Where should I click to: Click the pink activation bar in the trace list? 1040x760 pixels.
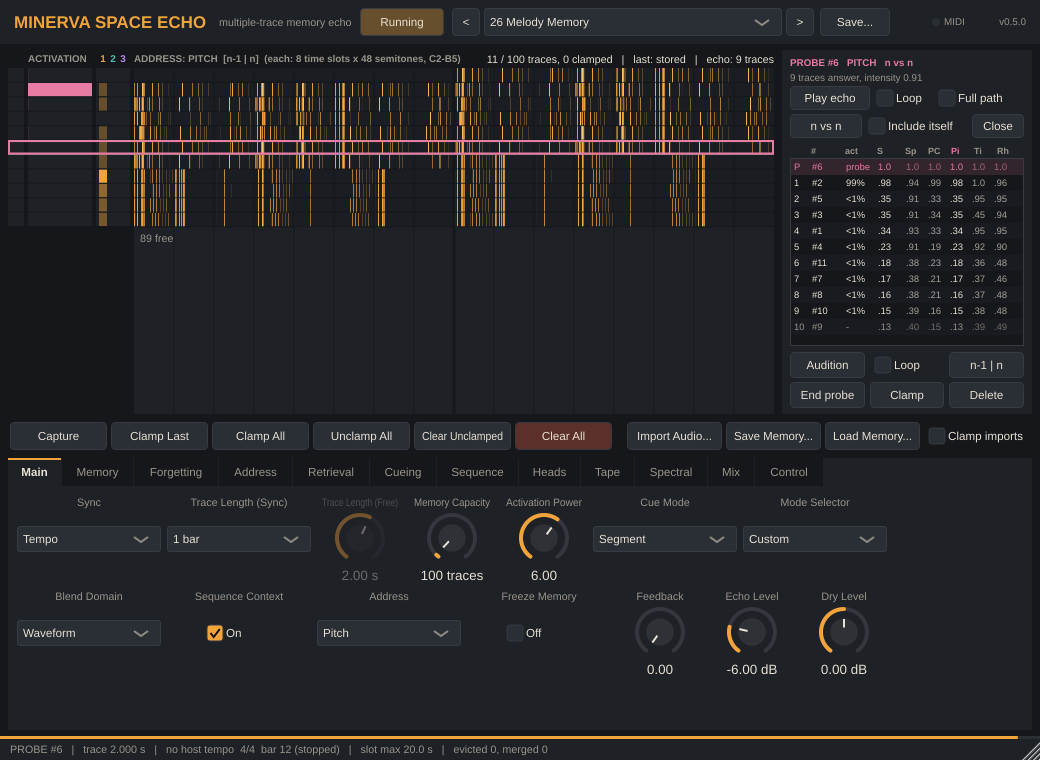60,90
